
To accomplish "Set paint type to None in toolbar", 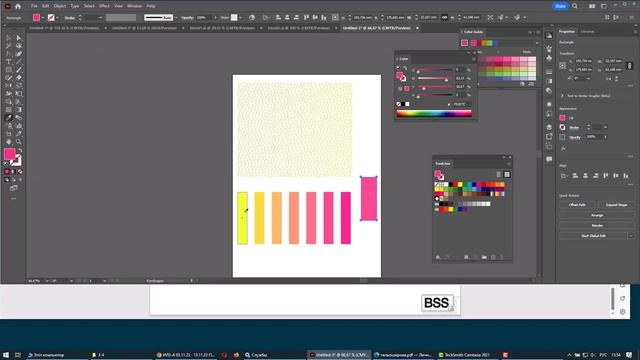I will coord(20,172).
